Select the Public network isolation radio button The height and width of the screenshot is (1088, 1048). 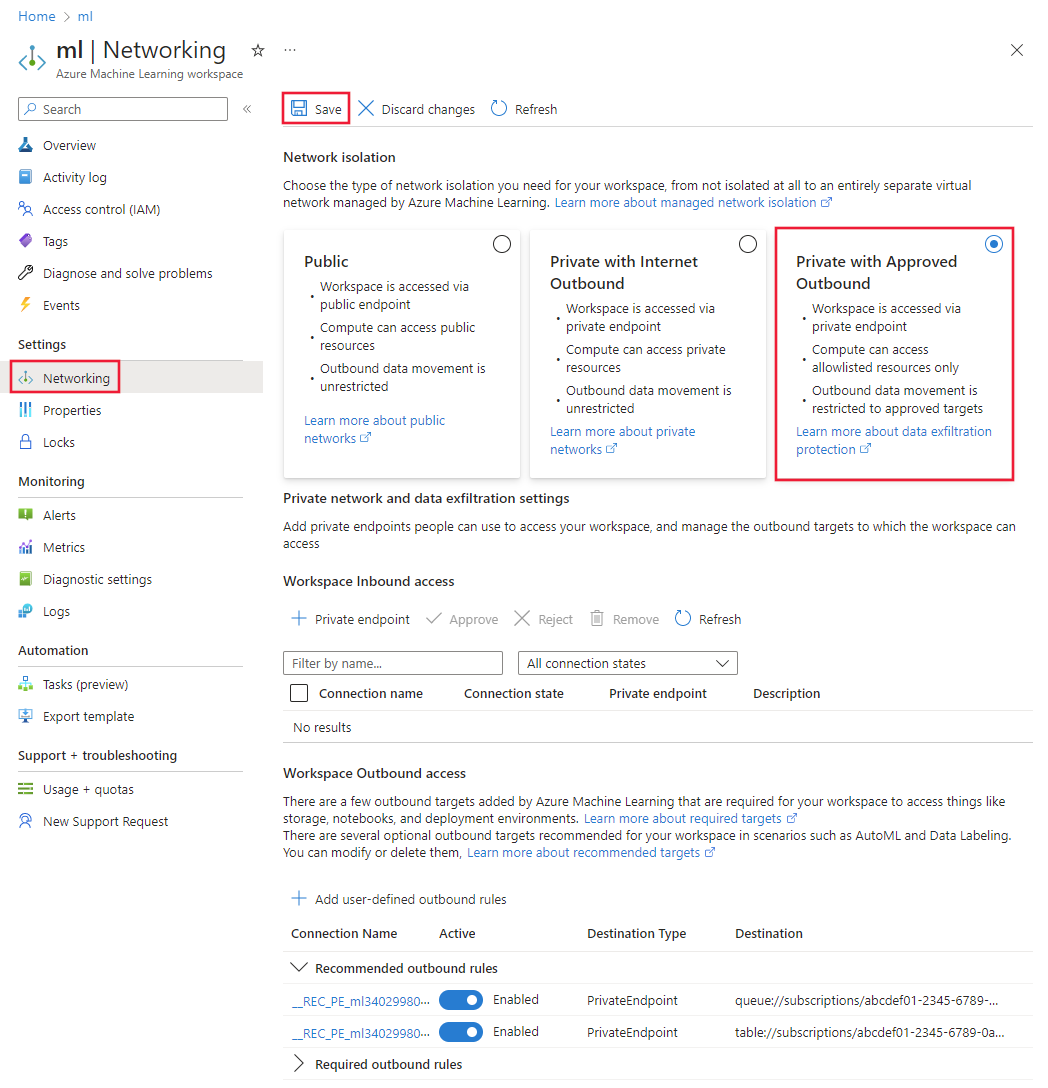tap(502, 244)
